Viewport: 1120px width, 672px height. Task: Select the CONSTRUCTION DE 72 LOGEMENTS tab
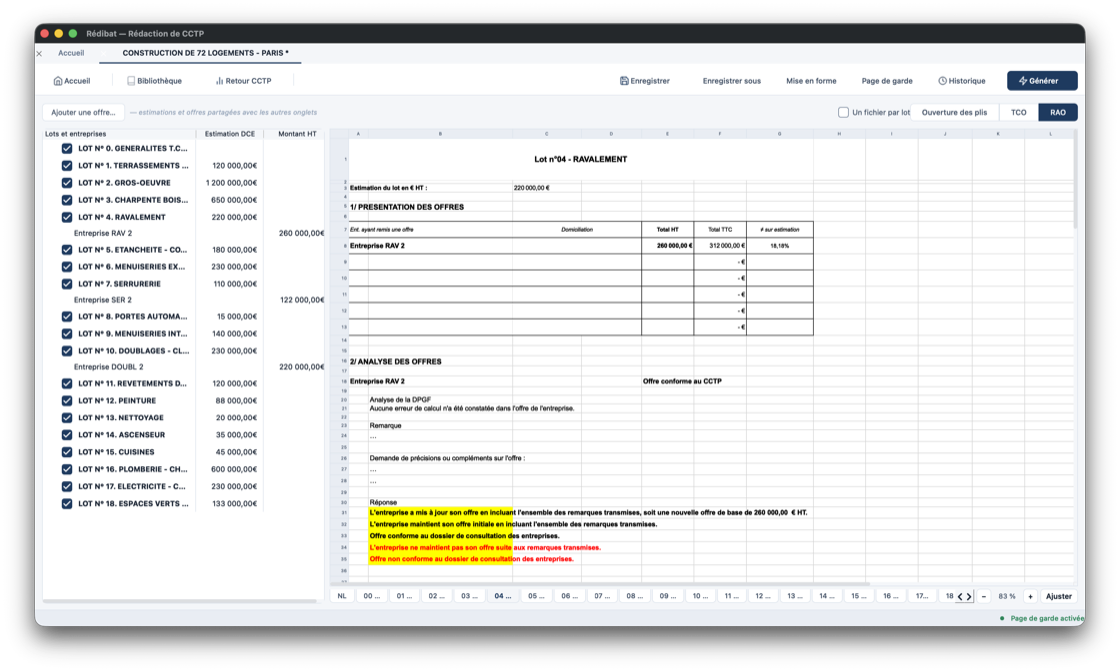click(205, 53)
